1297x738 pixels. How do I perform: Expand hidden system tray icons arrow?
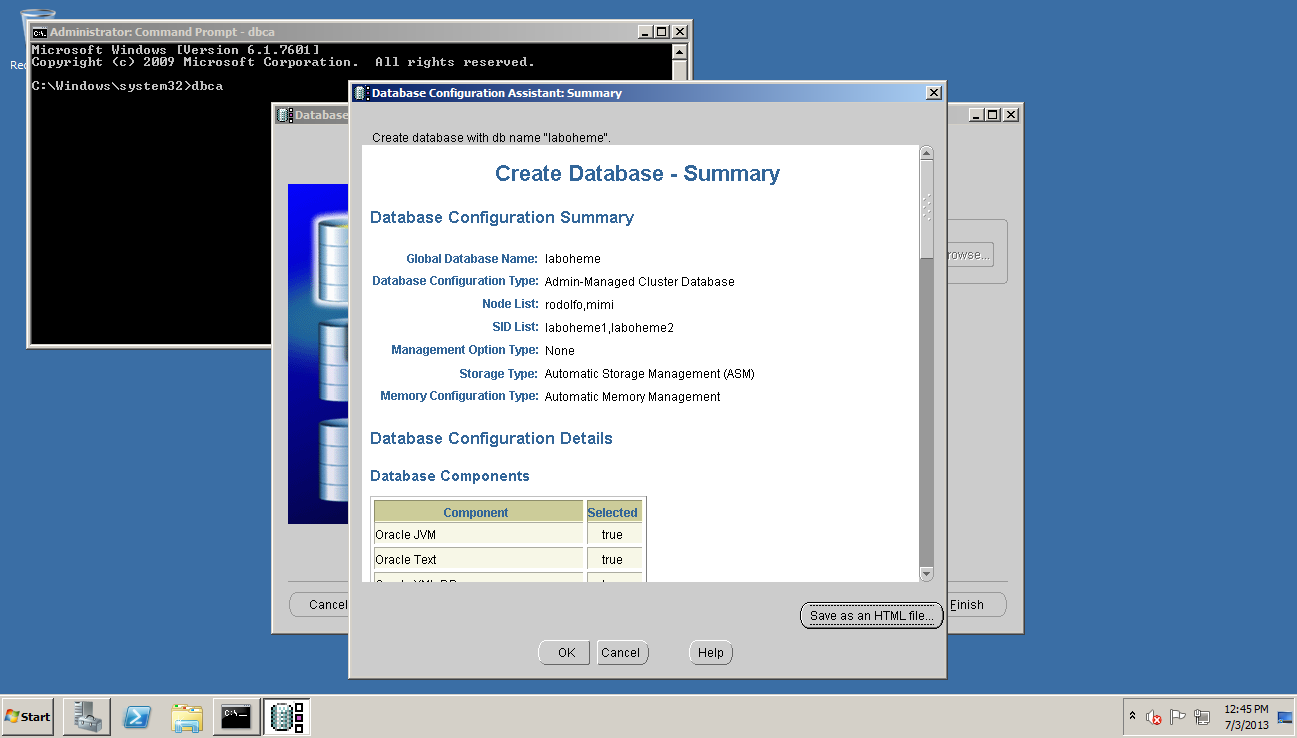click(x=1132, y=717)
